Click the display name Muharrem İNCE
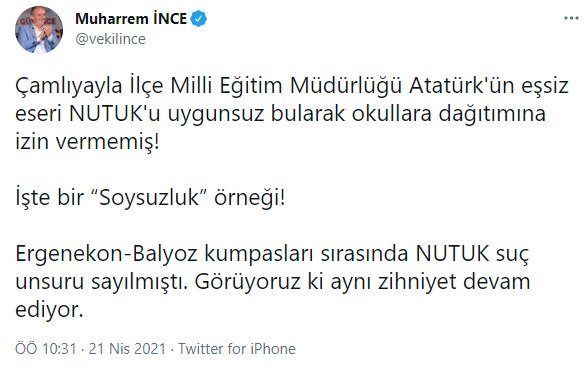This screenshot has height=369, width=584. [x=131, y=19]
